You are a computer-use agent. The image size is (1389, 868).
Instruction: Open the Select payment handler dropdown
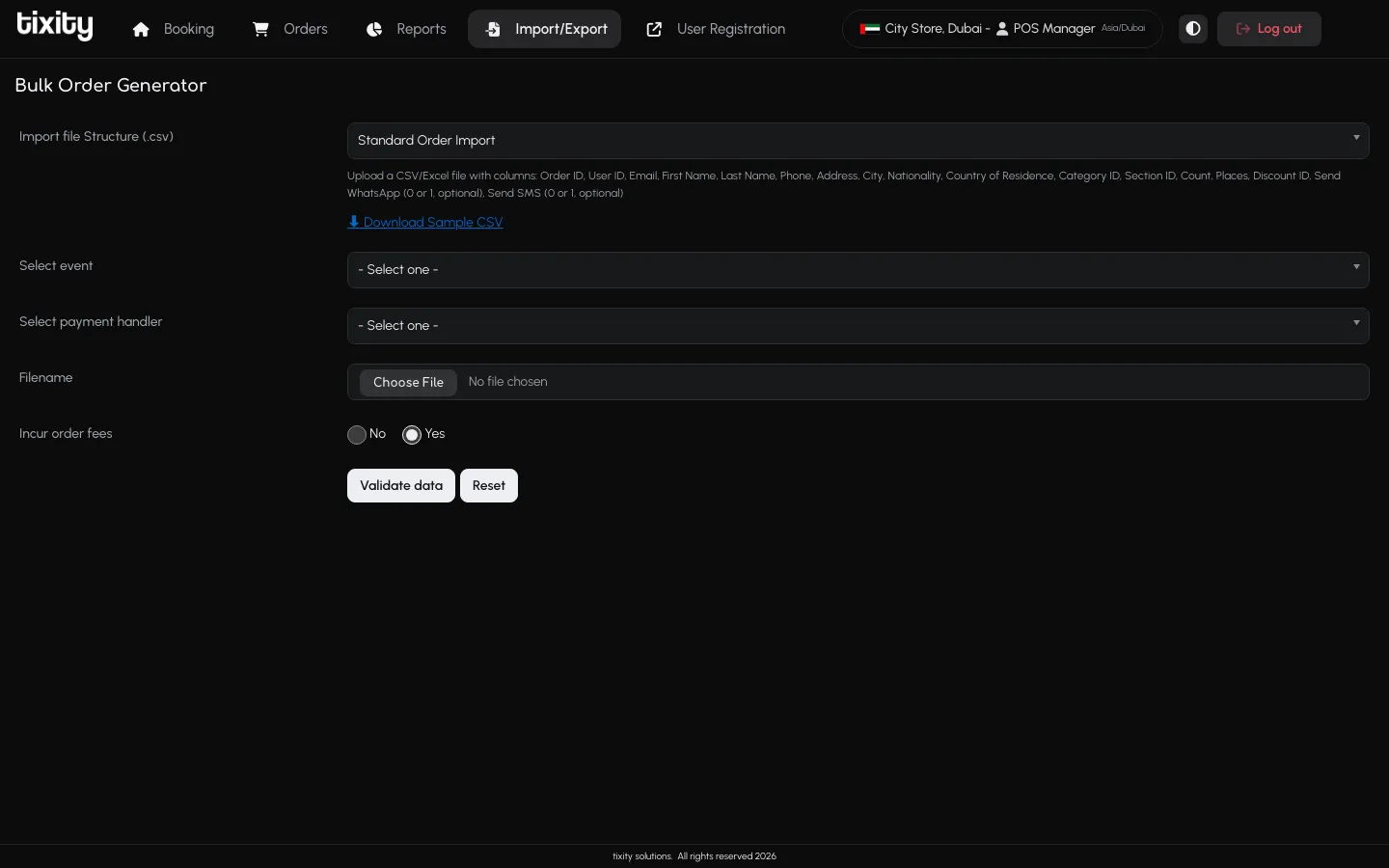858,326
